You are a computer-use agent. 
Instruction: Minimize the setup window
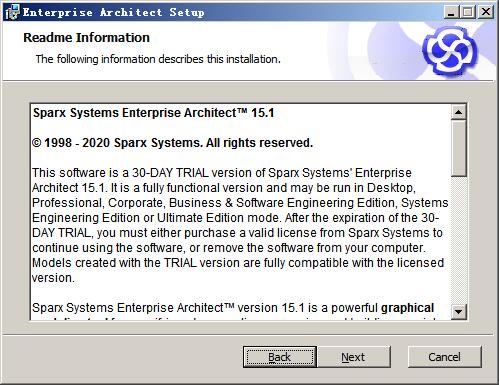click(451, 12)
